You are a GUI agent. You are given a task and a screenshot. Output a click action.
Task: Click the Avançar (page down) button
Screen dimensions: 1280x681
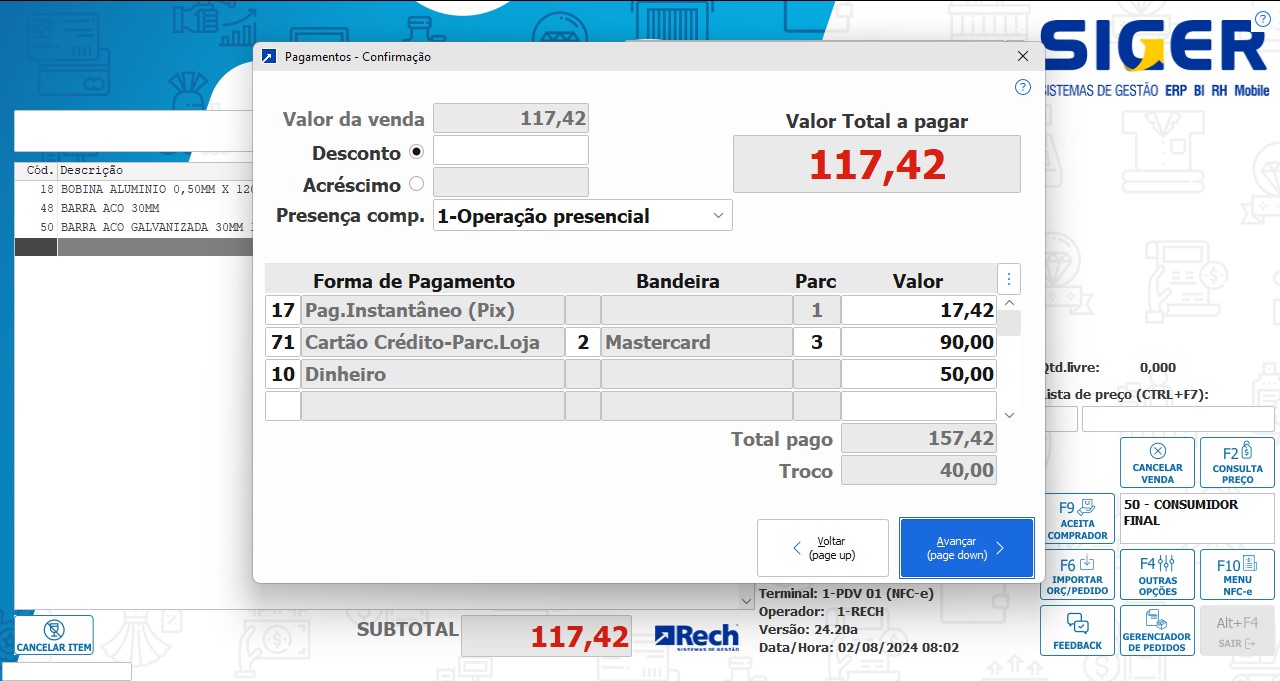point(966,548)
